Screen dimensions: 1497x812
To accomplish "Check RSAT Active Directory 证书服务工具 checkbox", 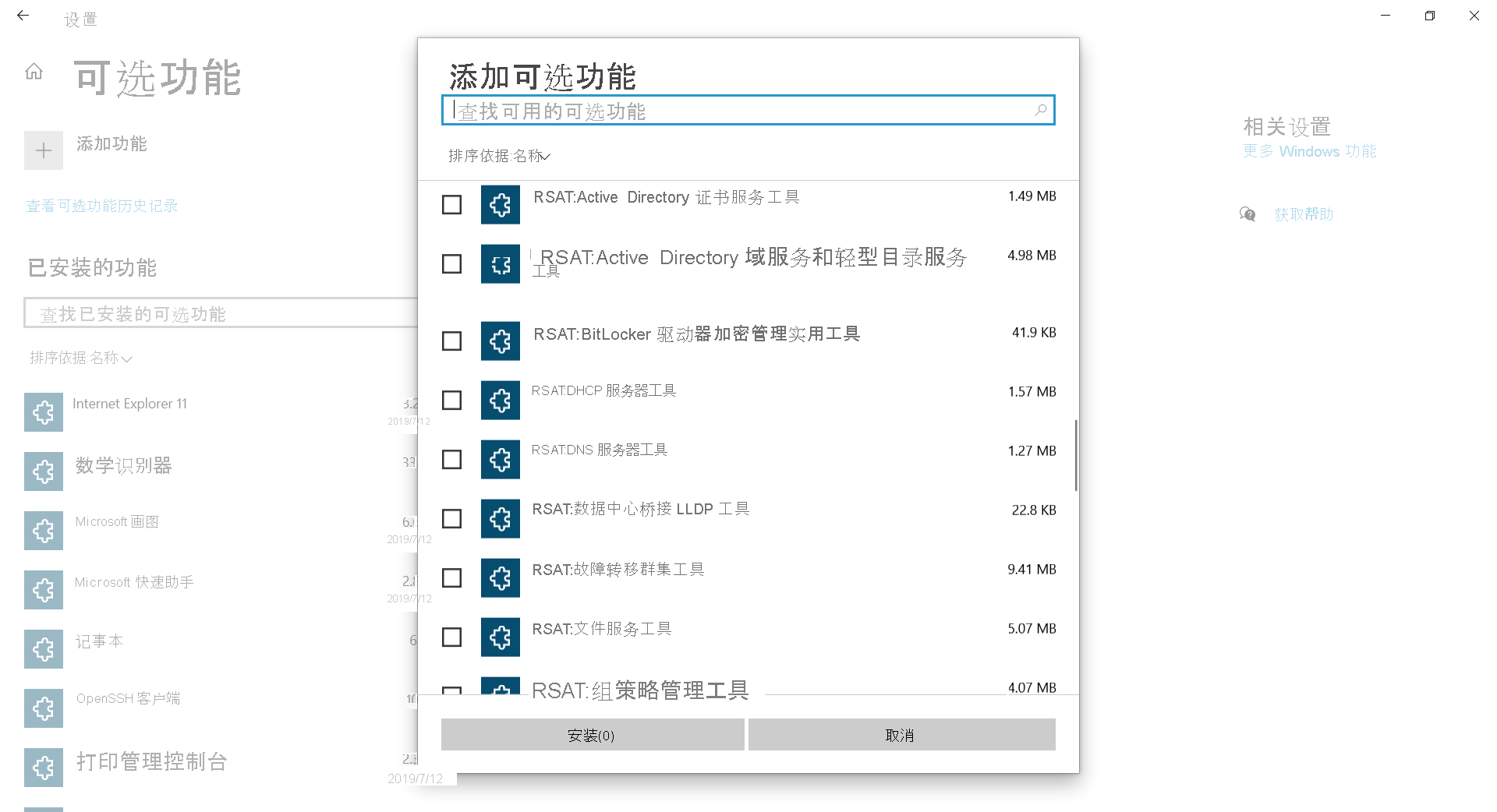I will click(x=451, y=205).
